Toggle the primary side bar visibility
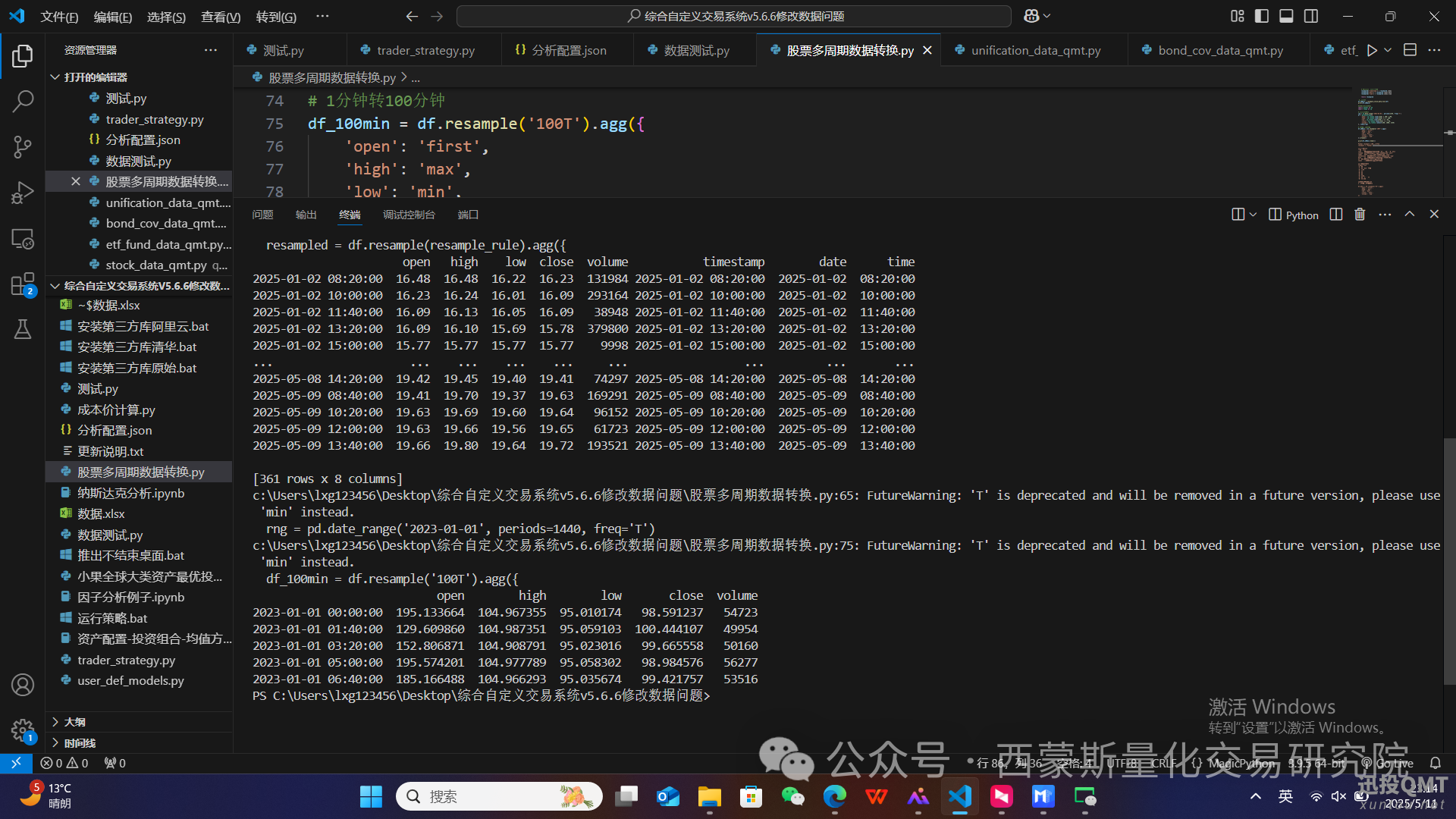This screenshot has width=1456, height=819. tap(1262, 16)
